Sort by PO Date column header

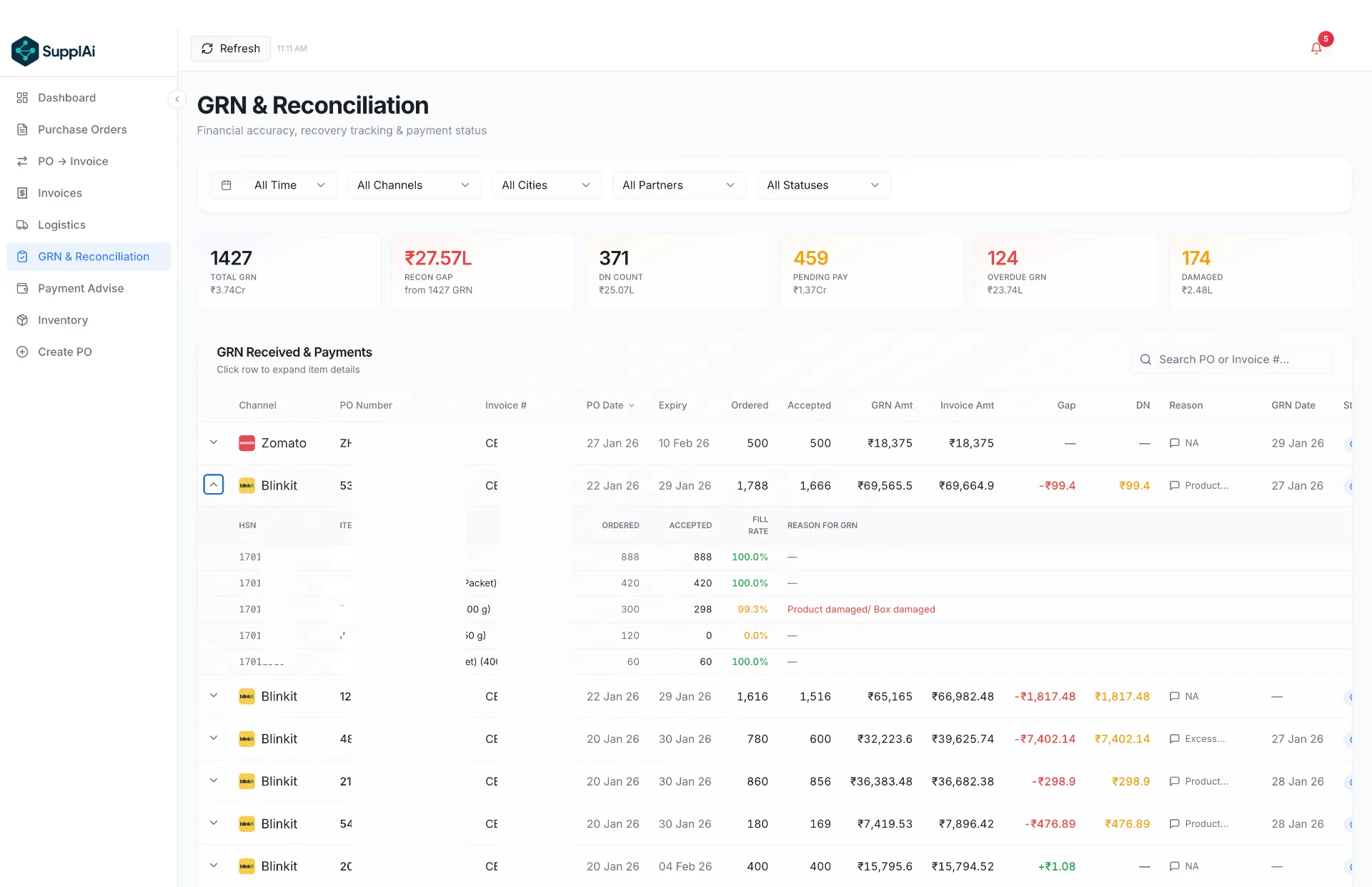pyautogui.click(x=610, y=405)
